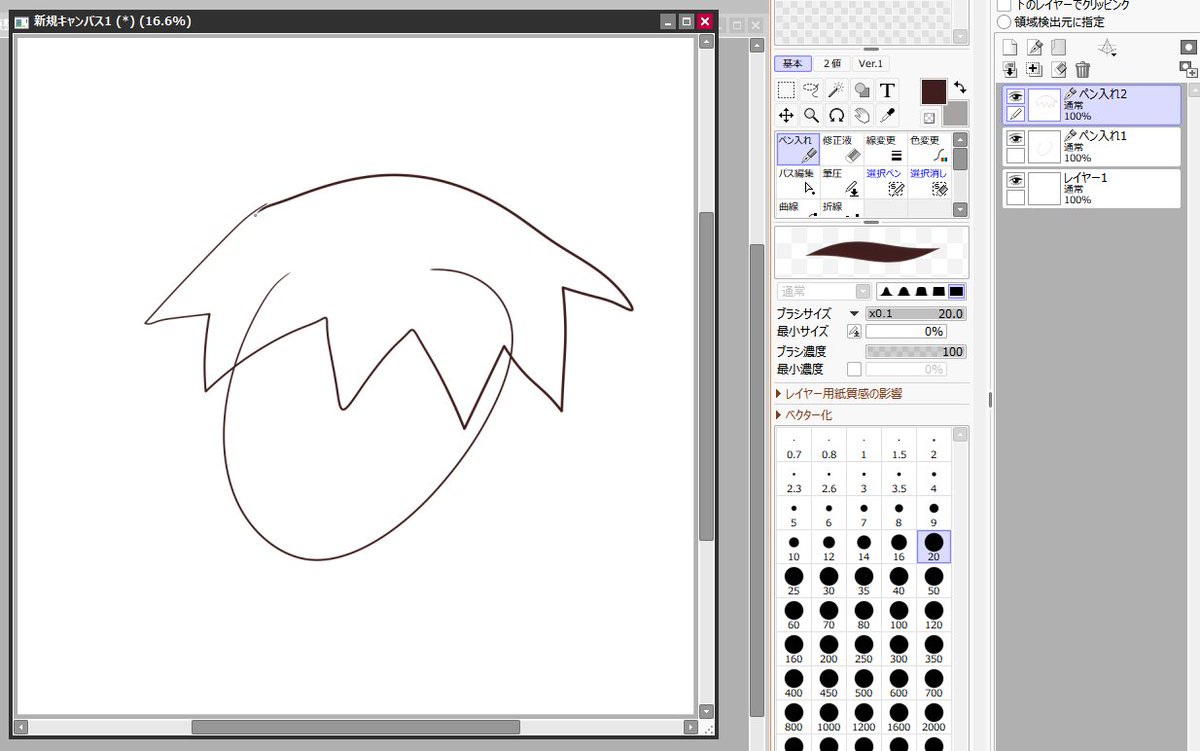Image resolution: width=1200 pixels, height=751 pixels.
Task: Select the rectangular selection tool
Action: click(786, 90)
